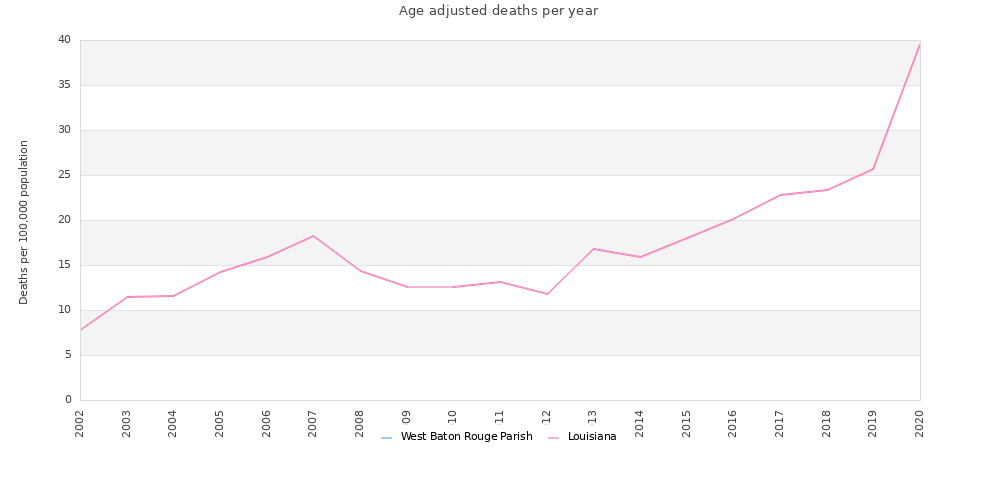Toggle the Louisiana series in the legend

click(x=582, y=437)
